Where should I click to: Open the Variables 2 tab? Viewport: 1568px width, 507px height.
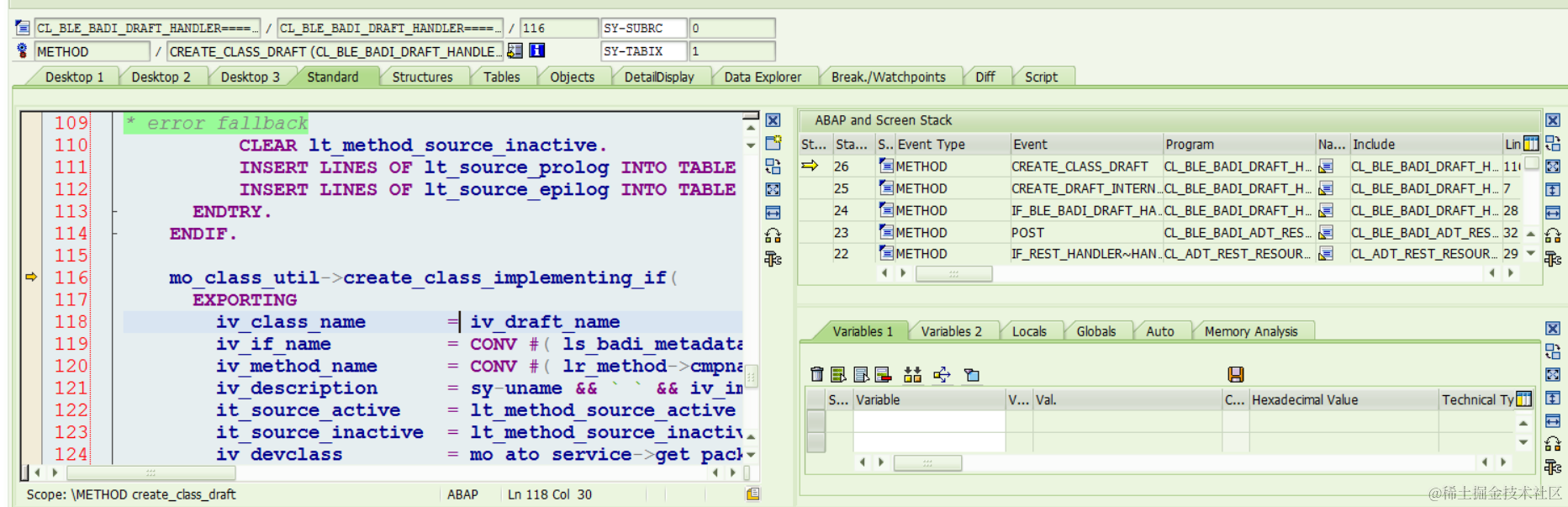click(951, 331)
